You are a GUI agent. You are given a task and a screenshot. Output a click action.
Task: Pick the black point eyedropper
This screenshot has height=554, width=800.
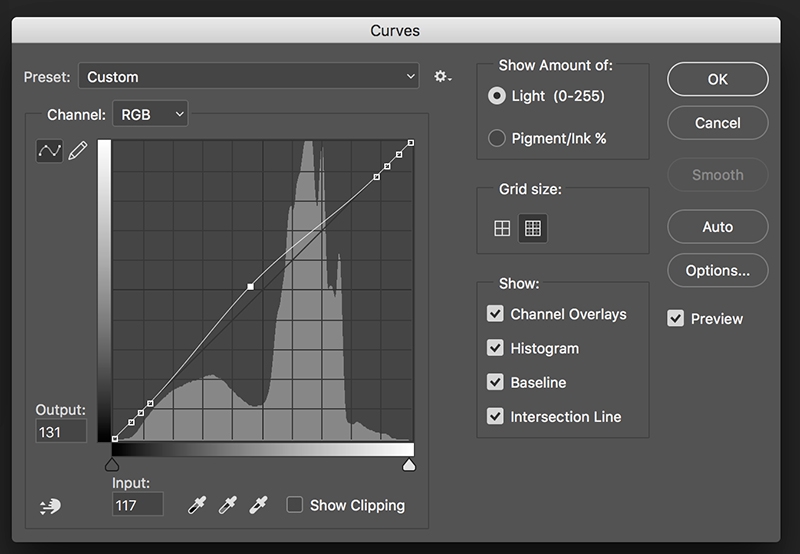[197, 505]
